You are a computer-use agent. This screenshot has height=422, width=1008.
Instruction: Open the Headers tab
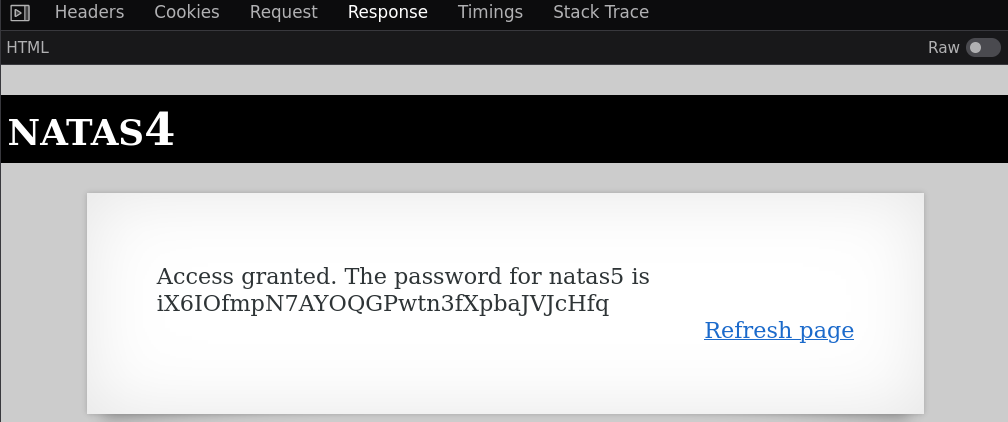tap(89, 12)
